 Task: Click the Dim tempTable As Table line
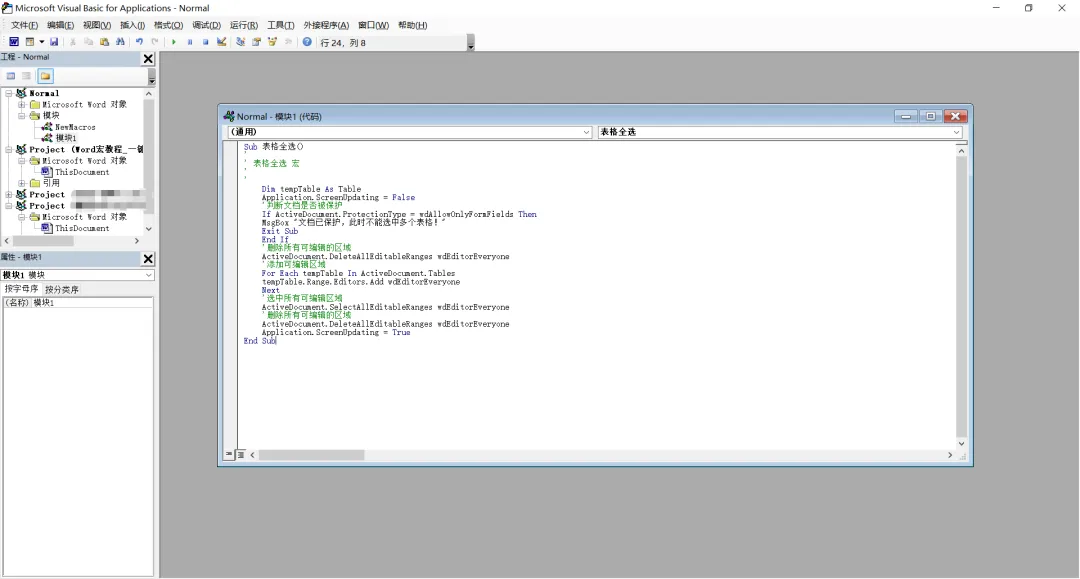click(x=311, y=189)
